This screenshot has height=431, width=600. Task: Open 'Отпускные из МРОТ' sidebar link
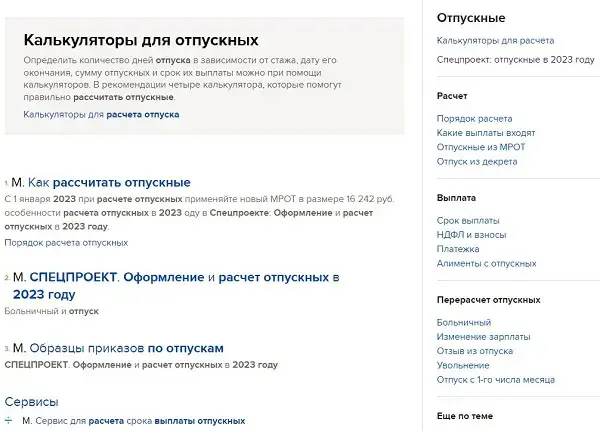tap(481, 147)
